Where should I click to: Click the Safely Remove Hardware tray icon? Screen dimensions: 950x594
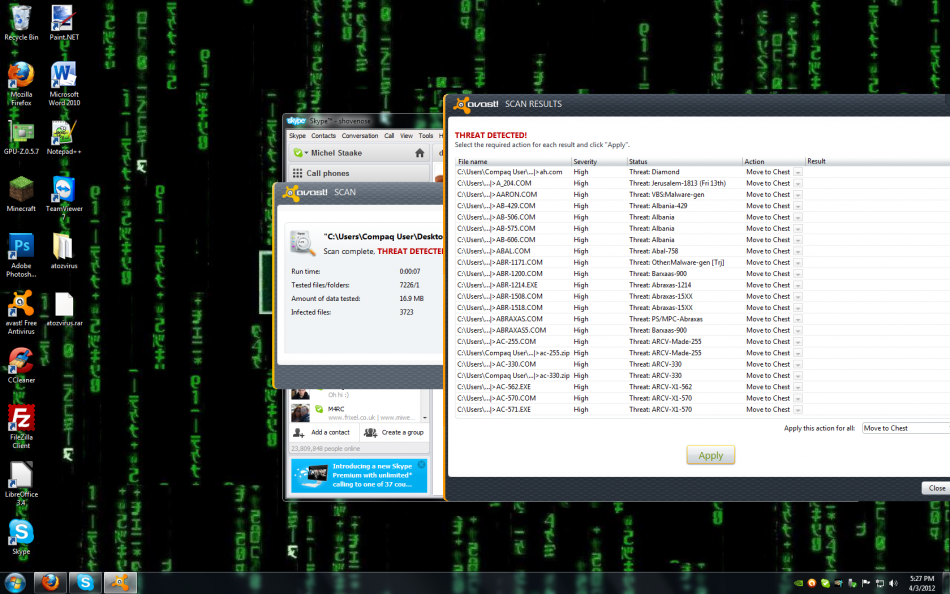click(x=852, y=583)
